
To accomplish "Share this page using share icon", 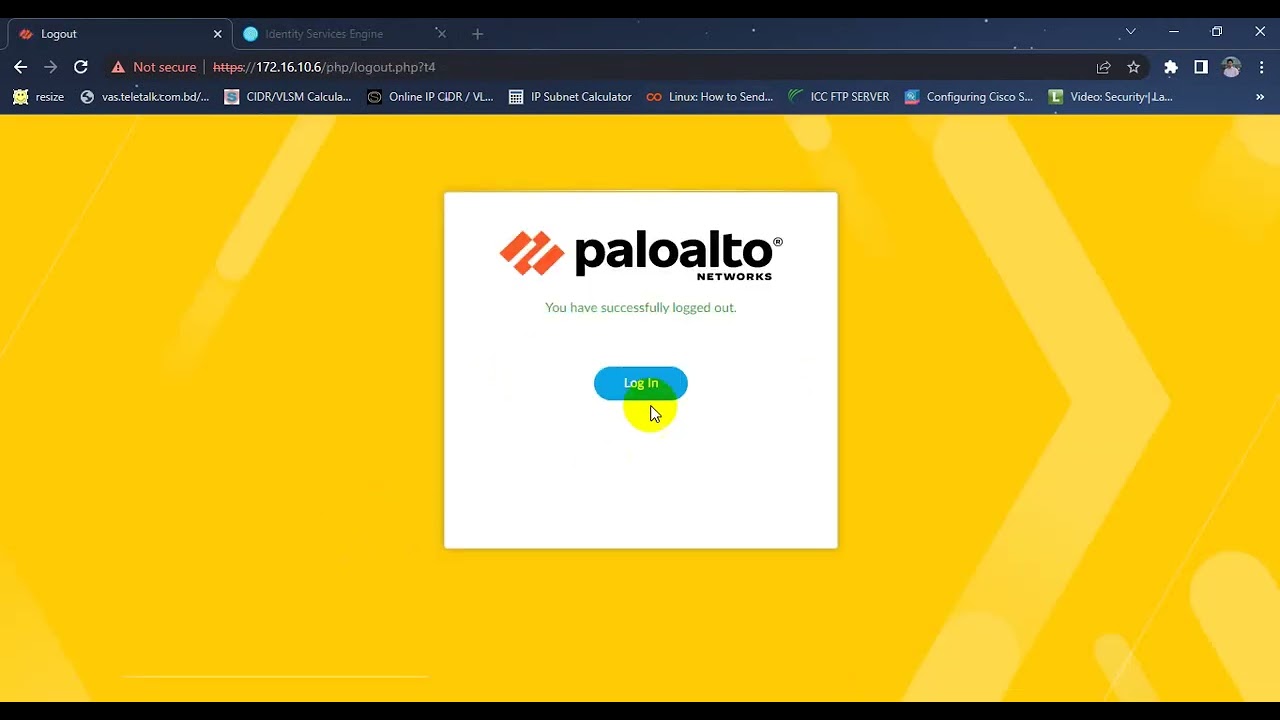I will tap(1103, 67).
